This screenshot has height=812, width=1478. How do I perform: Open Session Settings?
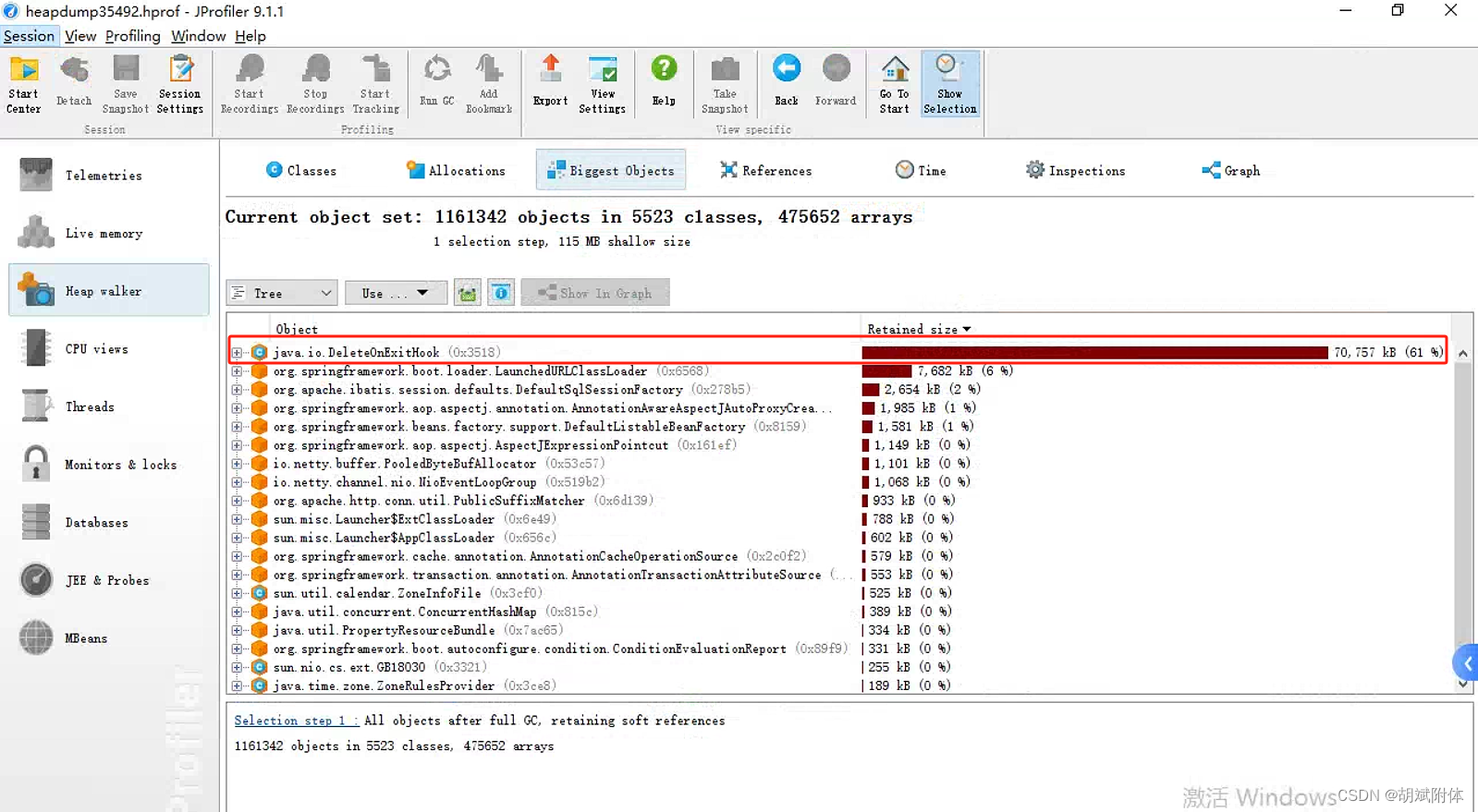click(180, 84)
